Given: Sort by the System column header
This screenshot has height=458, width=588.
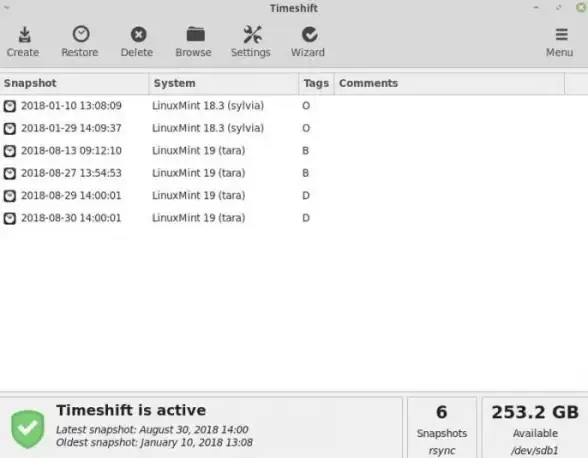Looking at the screenshot, I should 224,83.
